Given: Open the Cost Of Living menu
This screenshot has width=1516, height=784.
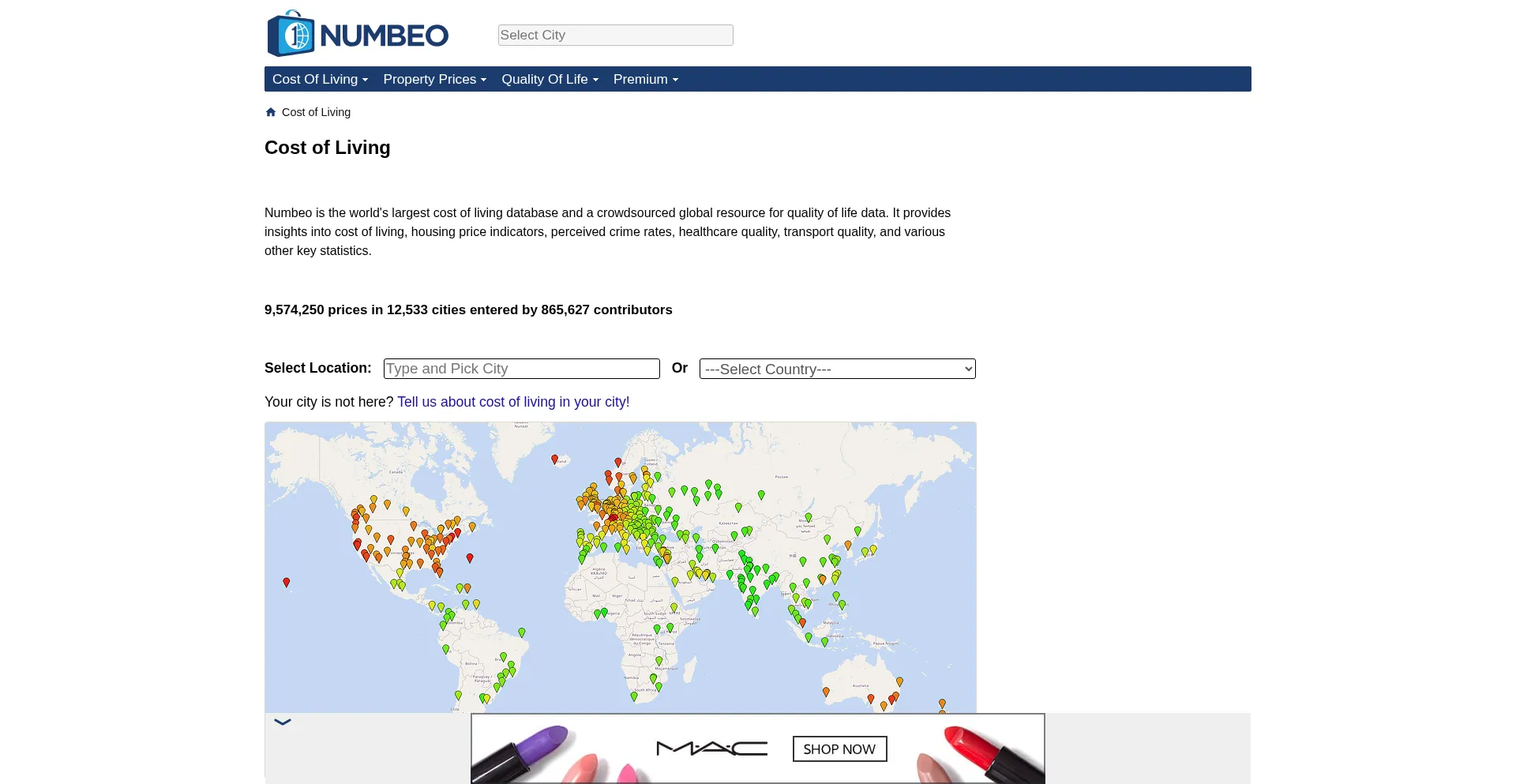Looking at the screenshot, I should [x=320, y=79].
